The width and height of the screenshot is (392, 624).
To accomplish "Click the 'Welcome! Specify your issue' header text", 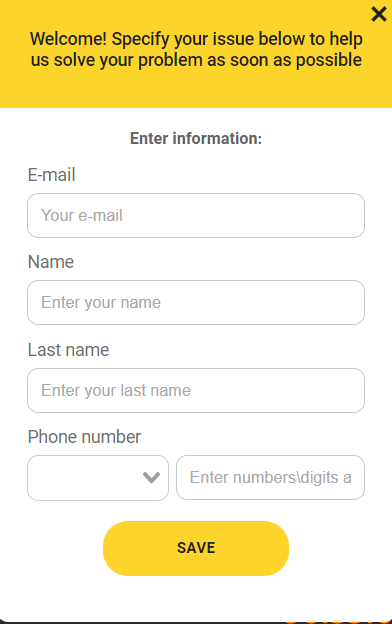I will tap(197, 39).
